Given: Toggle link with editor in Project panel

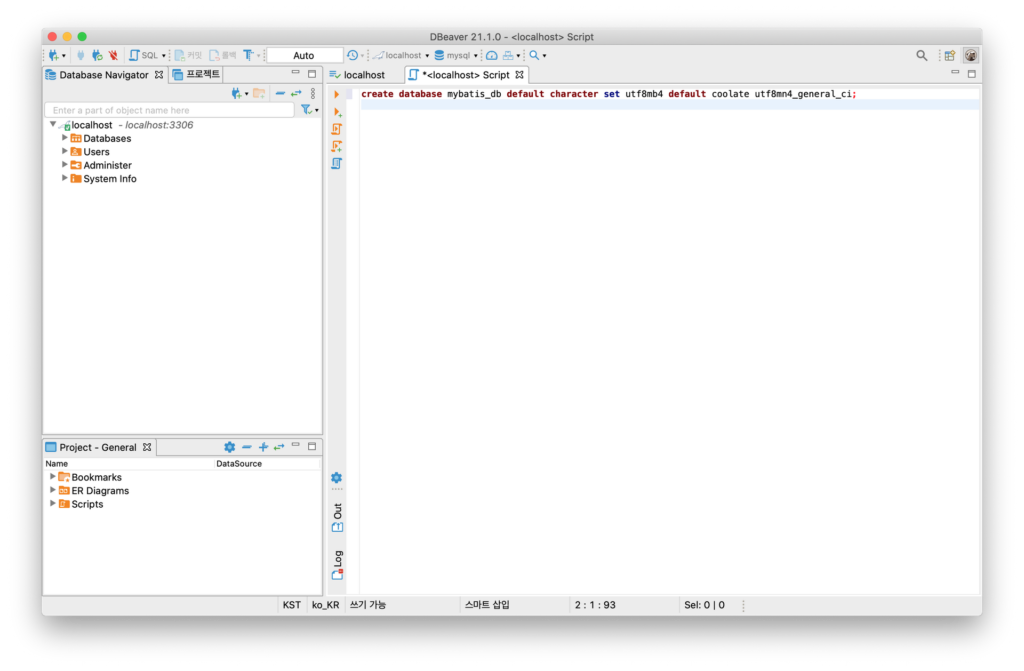Looking at the screenshot, I should pyautogui.click(x=279, y=447).
